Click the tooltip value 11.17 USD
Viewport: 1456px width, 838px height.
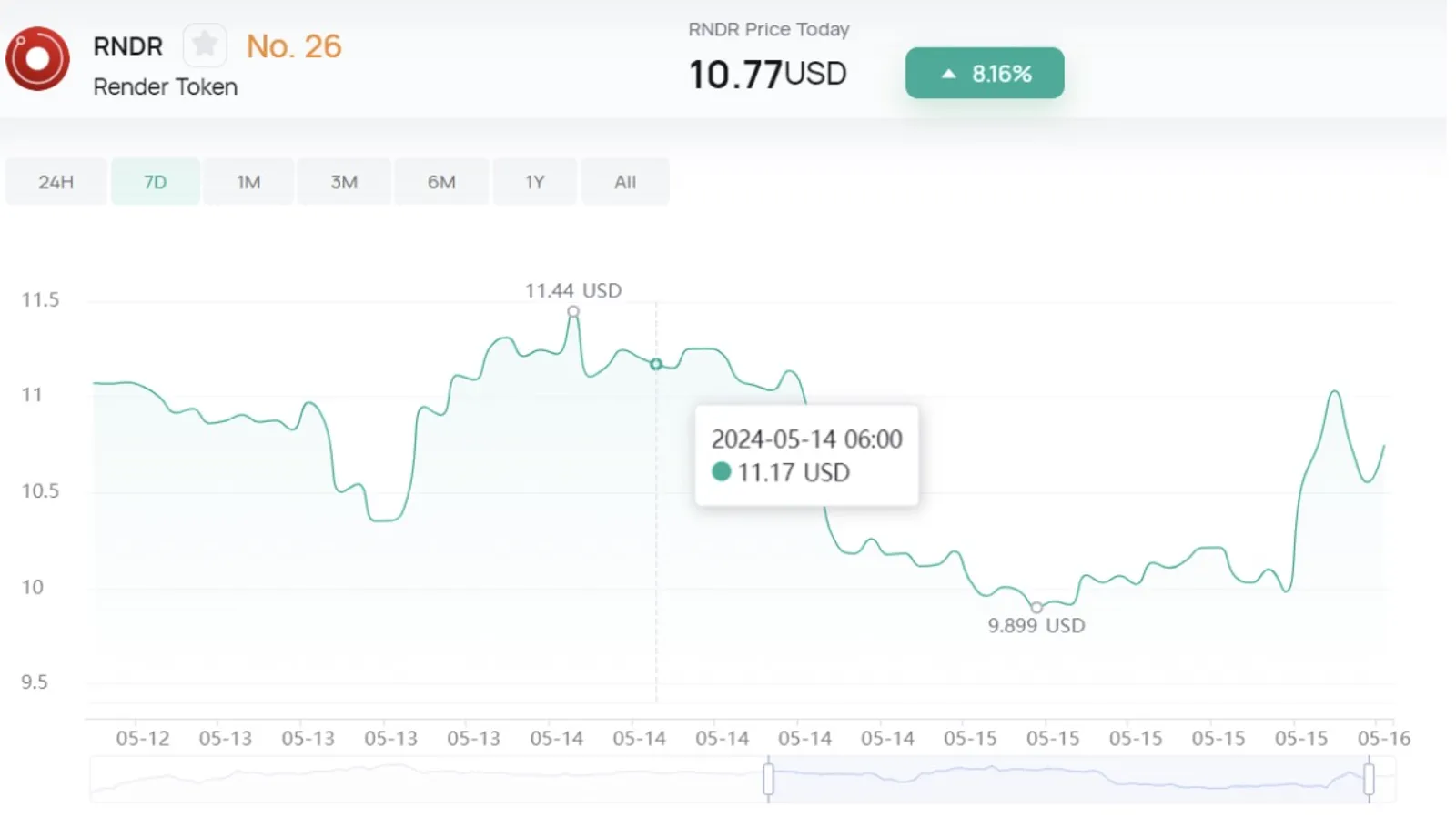pos(794,472)
